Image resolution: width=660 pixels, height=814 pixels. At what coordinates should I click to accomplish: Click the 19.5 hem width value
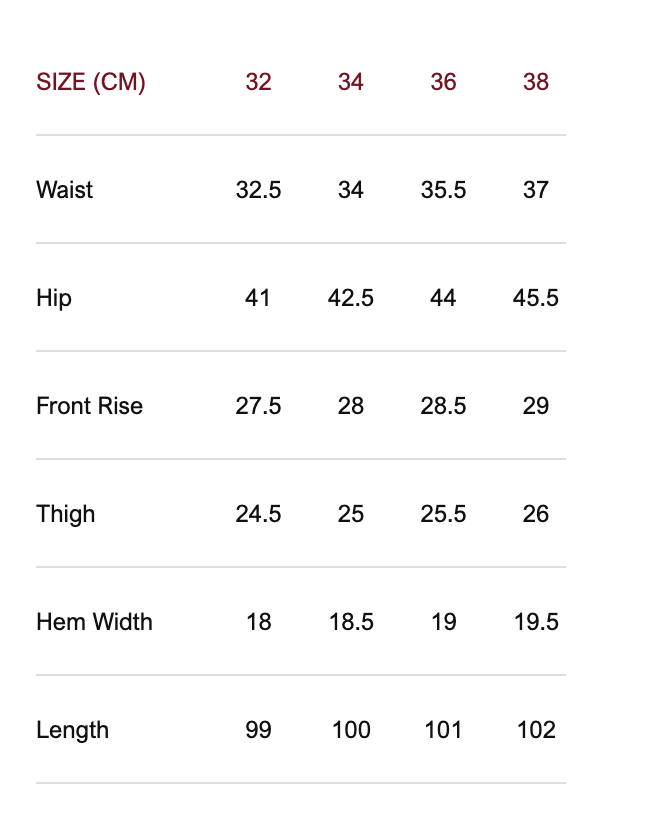tap(536, 622)
